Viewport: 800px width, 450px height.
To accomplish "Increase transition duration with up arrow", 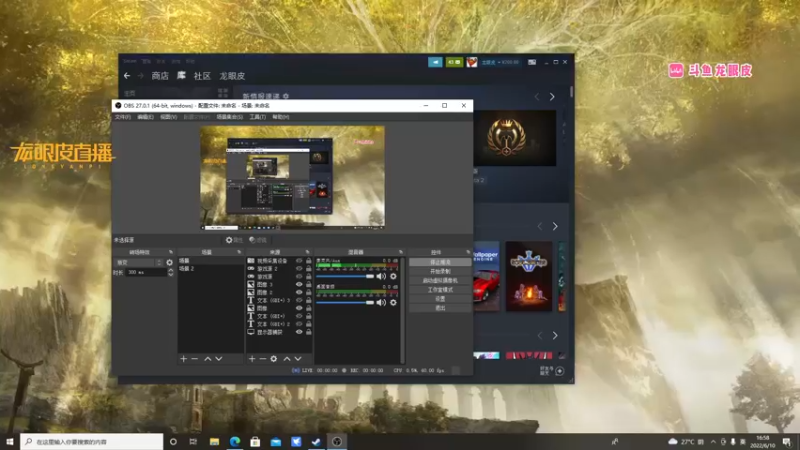I will pos(170,270).
